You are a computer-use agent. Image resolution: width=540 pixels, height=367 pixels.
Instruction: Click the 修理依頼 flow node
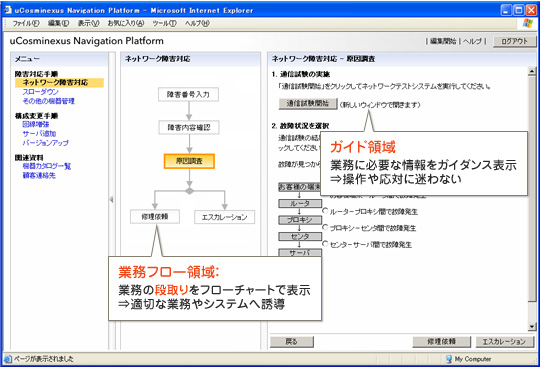[x=155, y=217]
